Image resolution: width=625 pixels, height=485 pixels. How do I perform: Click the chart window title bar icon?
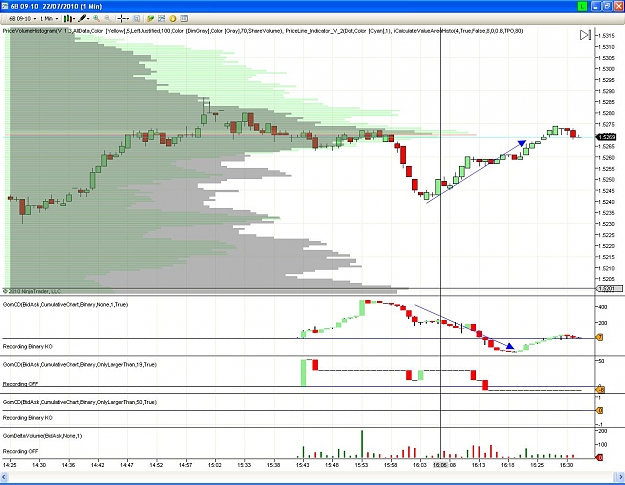pos(4,6)
